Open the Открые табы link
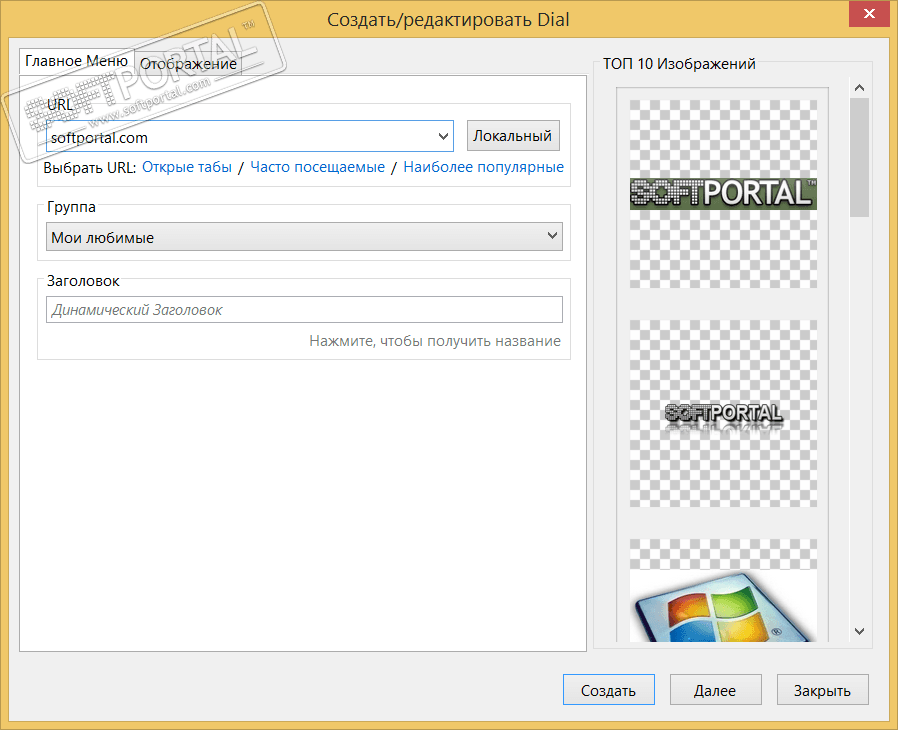Image resolution: width=898 pixels, height=730 pixels. click(x=187, y=167)
